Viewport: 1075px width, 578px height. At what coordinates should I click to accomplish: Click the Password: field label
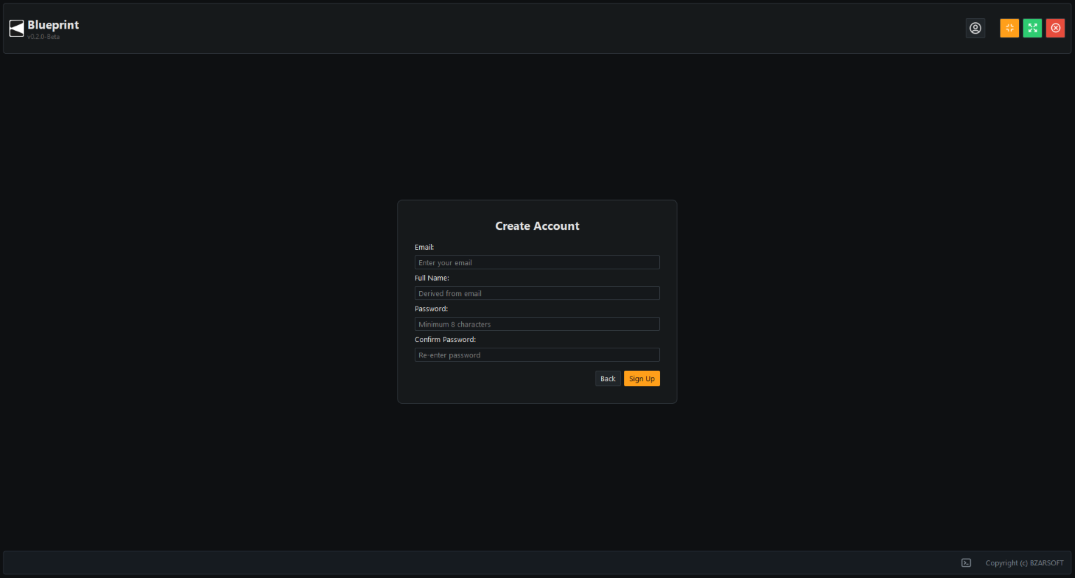pyautogui.click(x=431, y=309)
